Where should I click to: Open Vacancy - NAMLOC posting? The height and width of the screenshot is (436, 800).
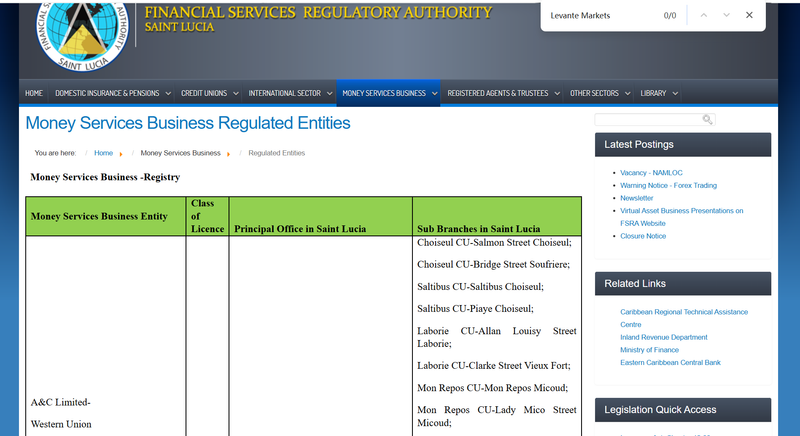pos(651,173)
